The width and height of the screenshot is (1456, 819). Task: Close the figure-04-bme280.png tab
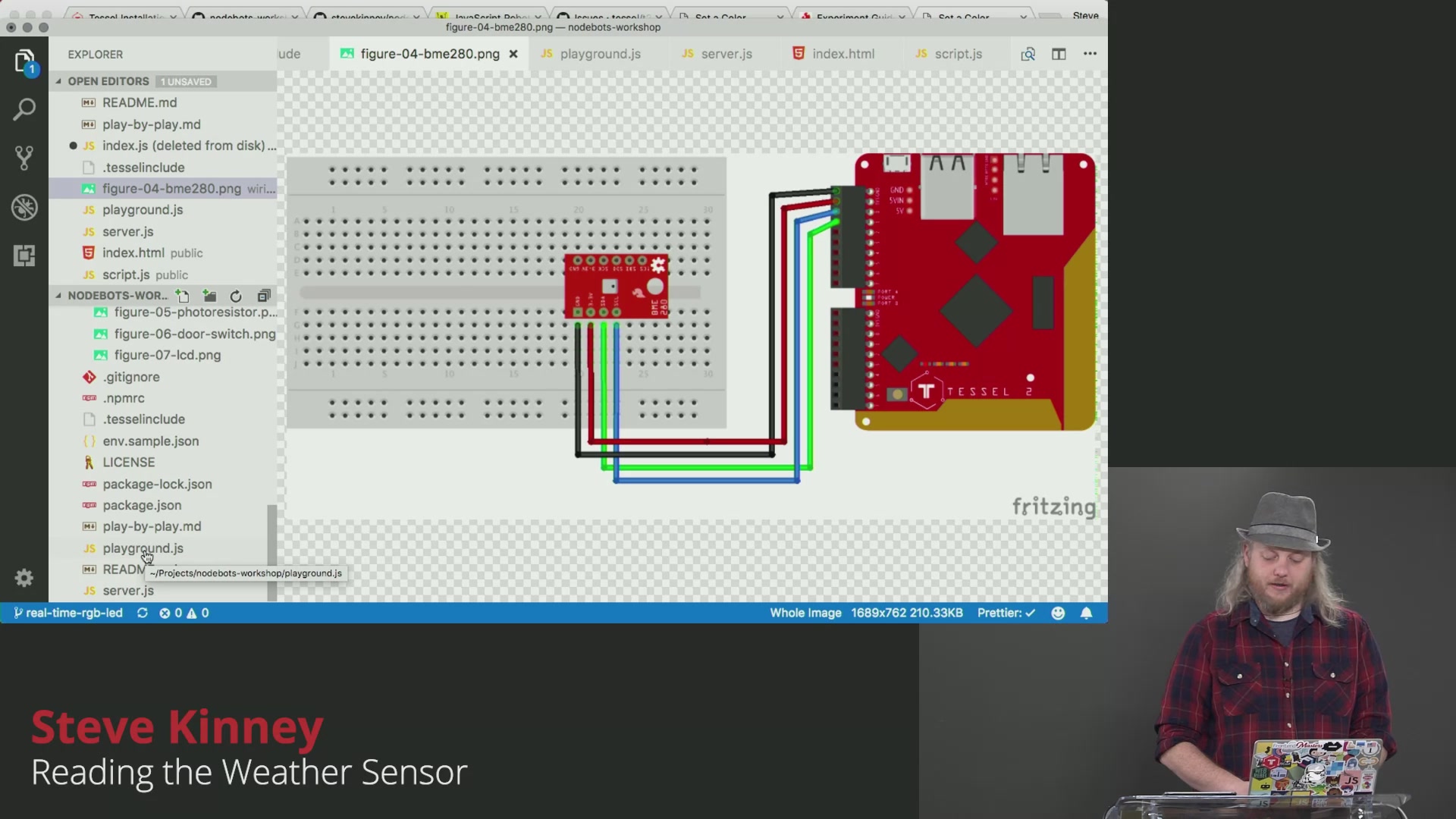coord(513,54)
